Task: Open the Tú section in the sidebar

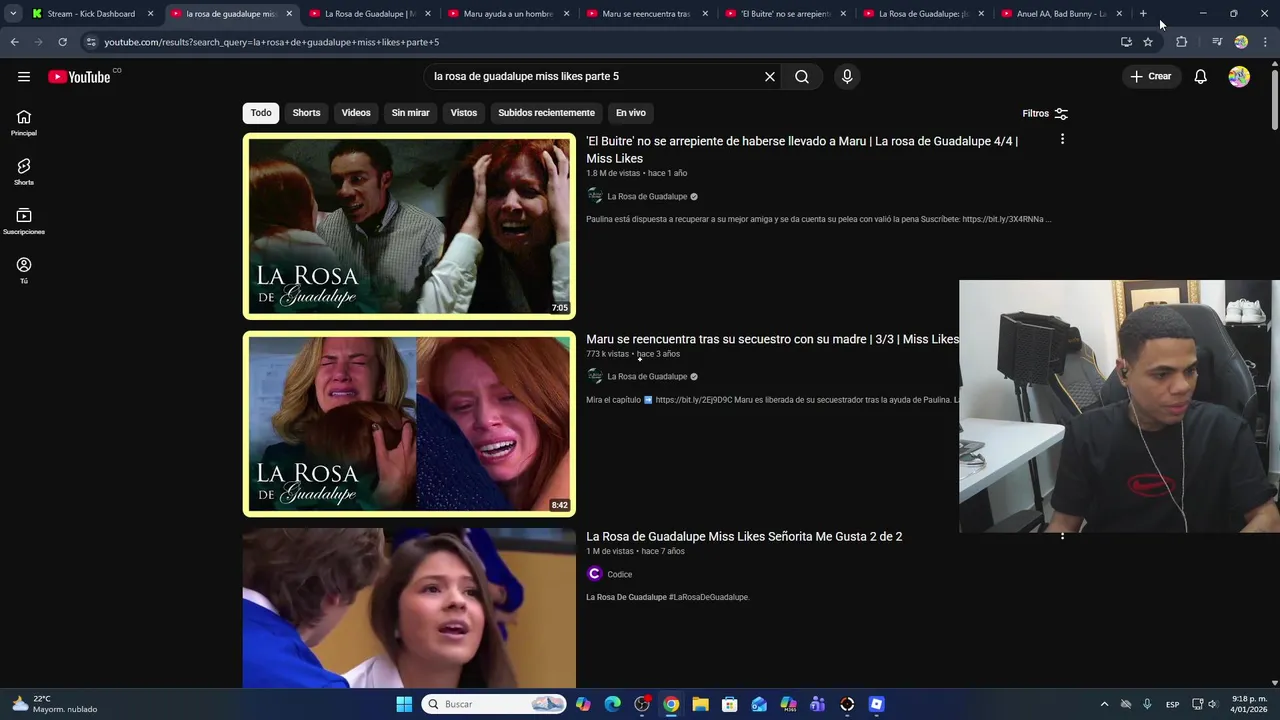Action: pyautogui.click(x=24, y=270)
